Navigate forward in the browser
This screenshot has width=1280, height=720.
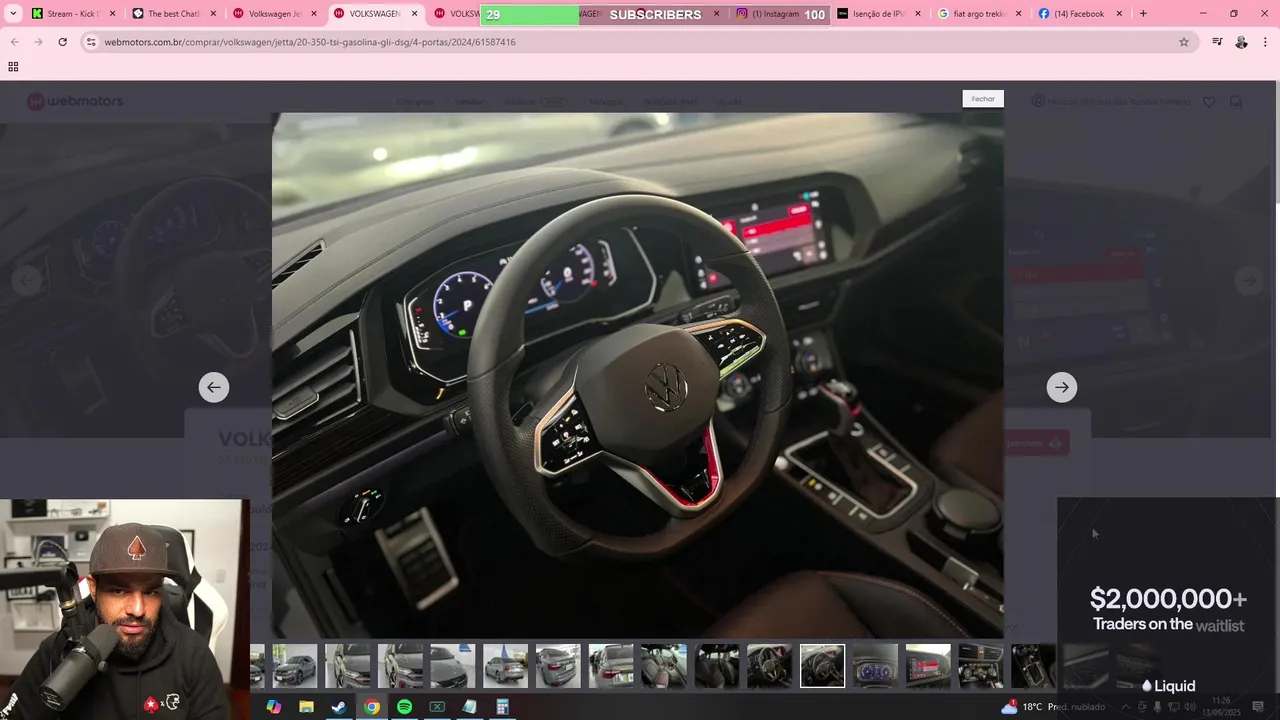[x=38, y=42]
